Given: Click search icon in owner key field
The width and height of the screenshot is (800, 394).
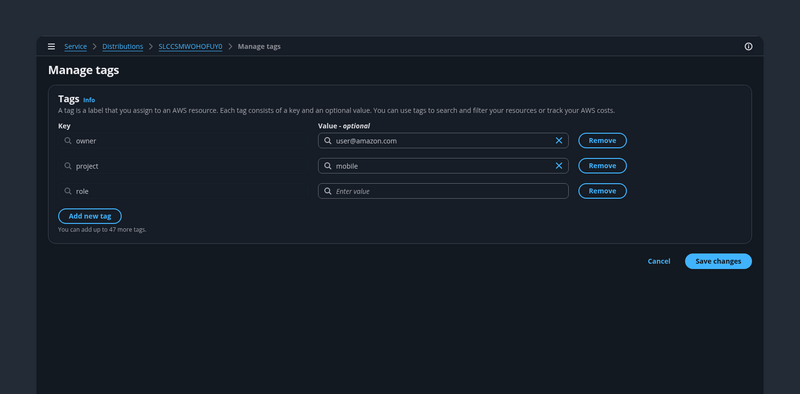Looking at the screenshot, I should coord(68,140).
